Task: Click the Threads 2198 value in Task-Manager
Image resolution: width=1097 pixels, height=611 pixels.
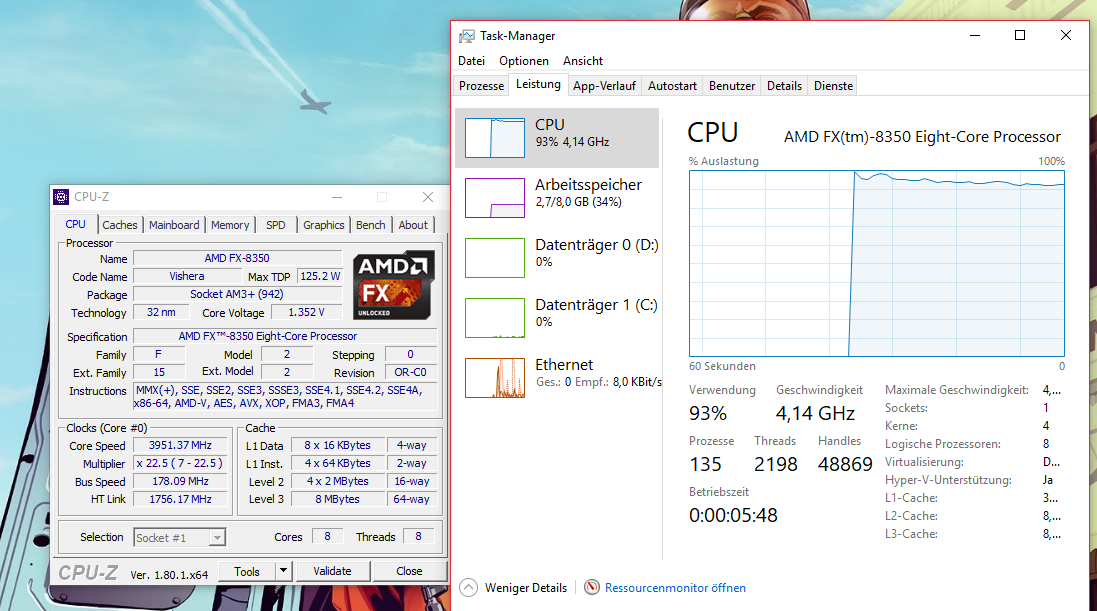Action: (776, 464)
